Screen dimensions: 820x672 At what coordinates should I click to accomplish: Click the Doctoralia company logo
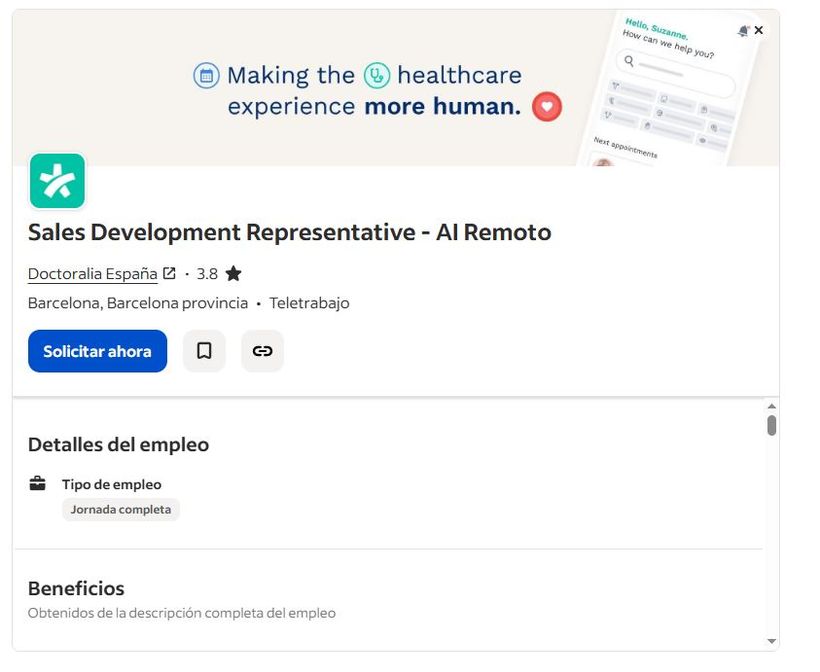pyautogui.click(x=57, y=181)
